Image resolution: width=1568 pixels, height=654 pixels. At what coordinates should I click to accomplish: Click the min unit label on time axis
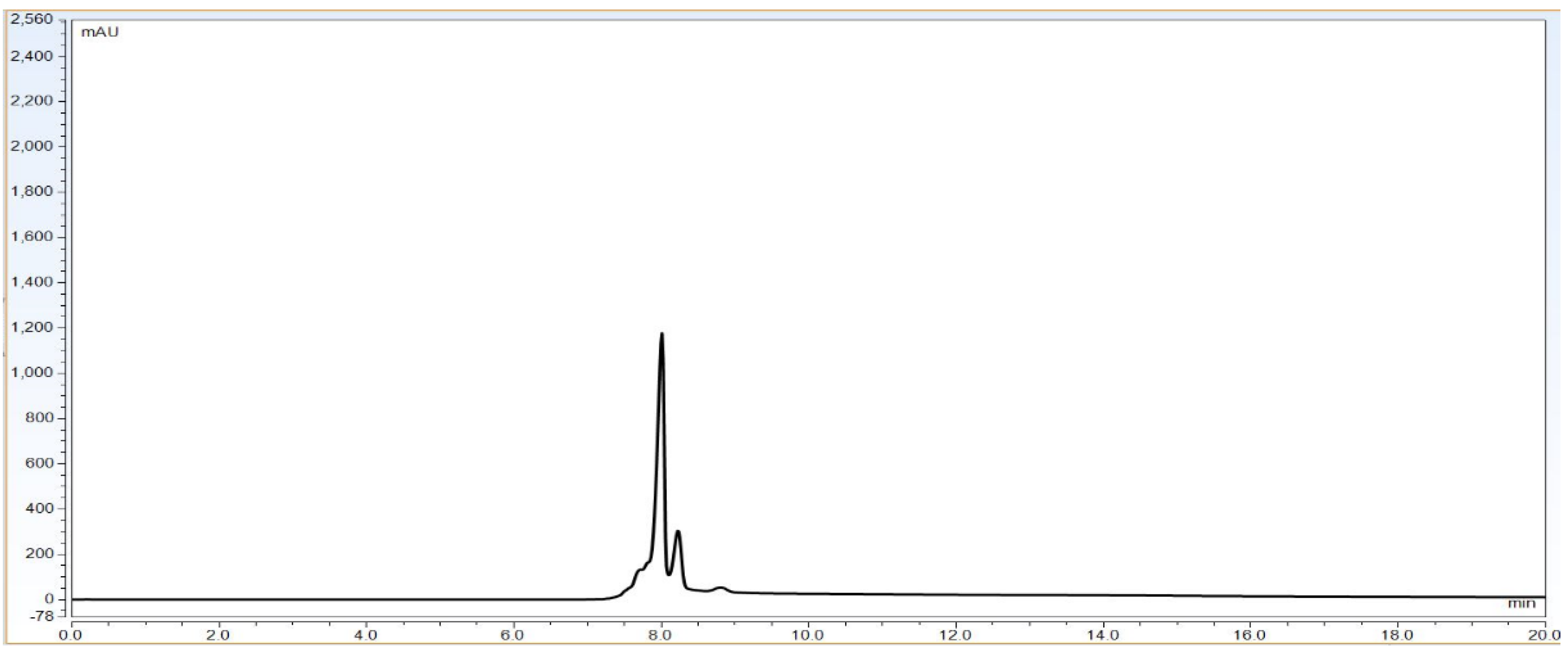1521,604
